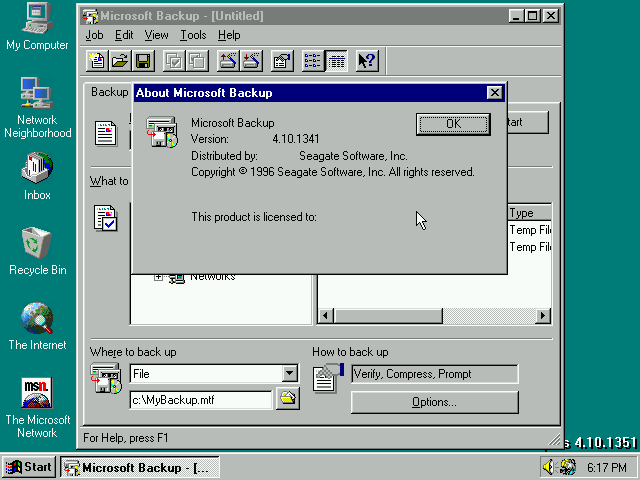This screenshot has width=640, height=480.
Task: Open the Help menu
Action: pyautogui.click(x=229, y=35)
